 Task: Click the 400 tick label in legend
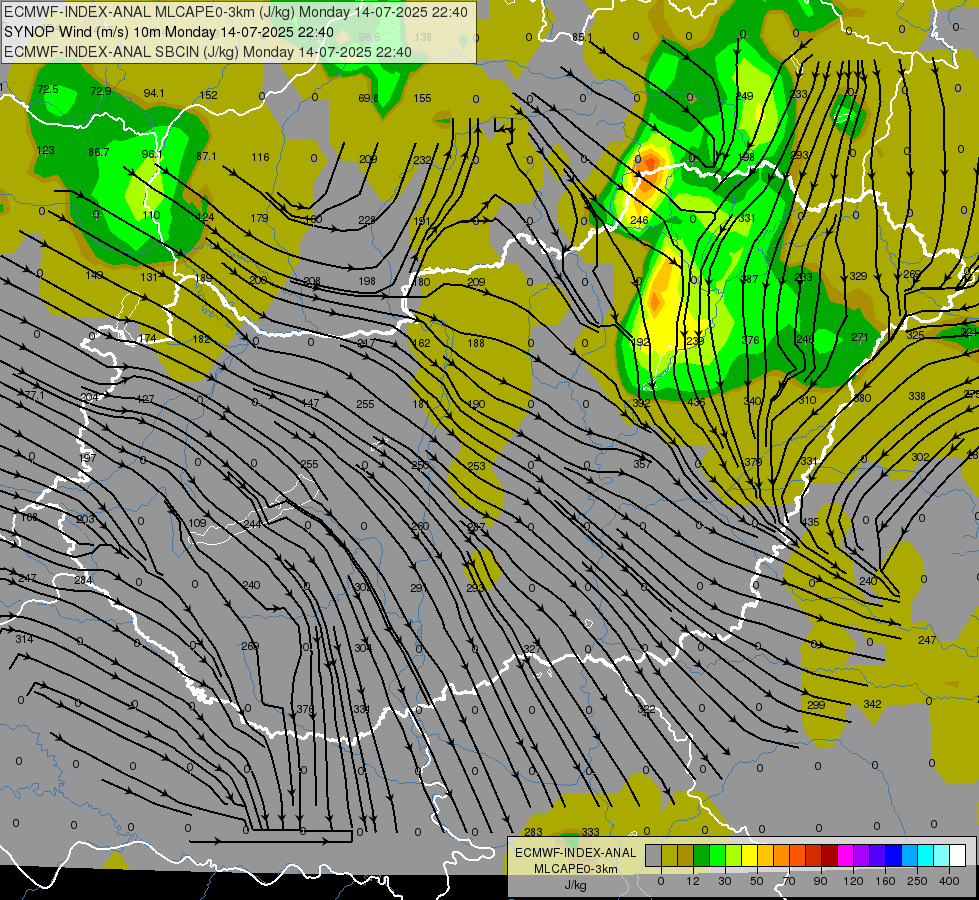(x=949, y=881)
